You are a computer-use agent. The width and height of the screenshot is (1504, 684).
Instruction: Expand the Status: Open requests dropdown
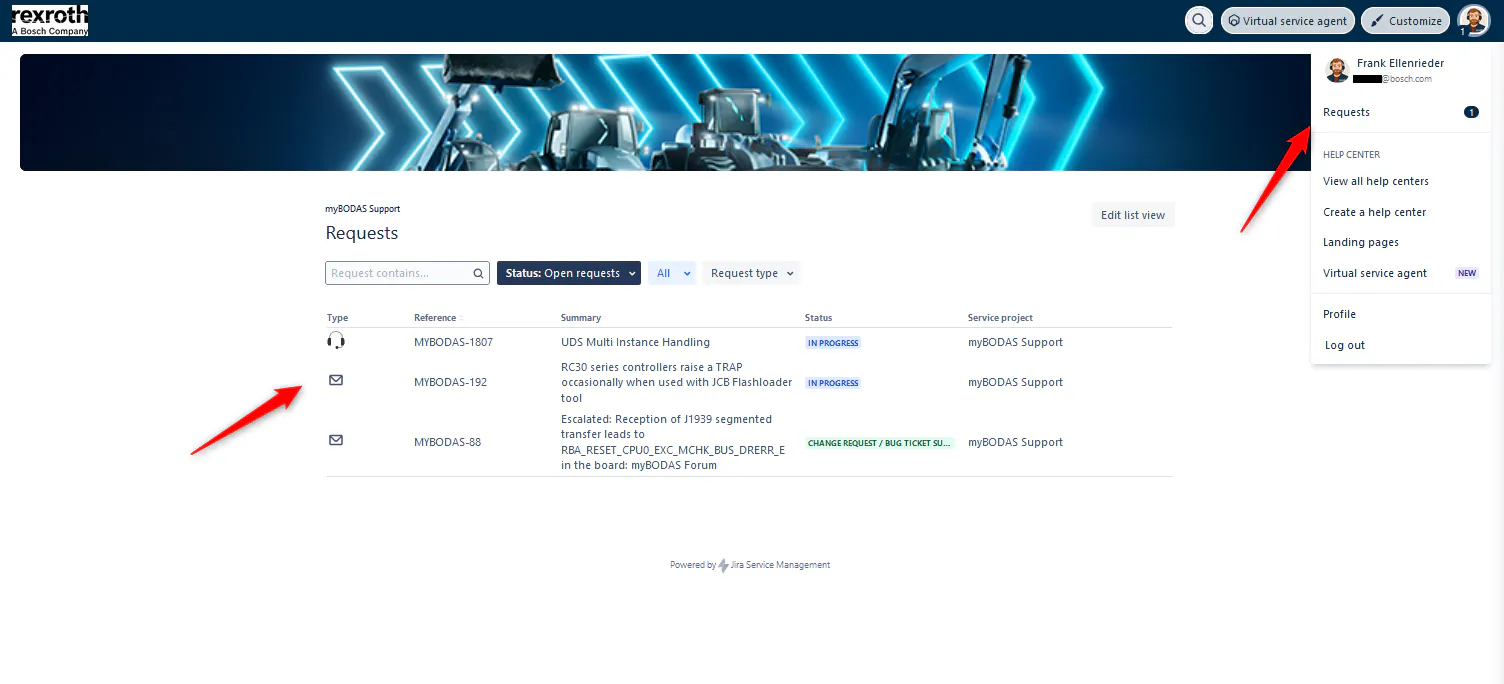click(x=568, y=273)
